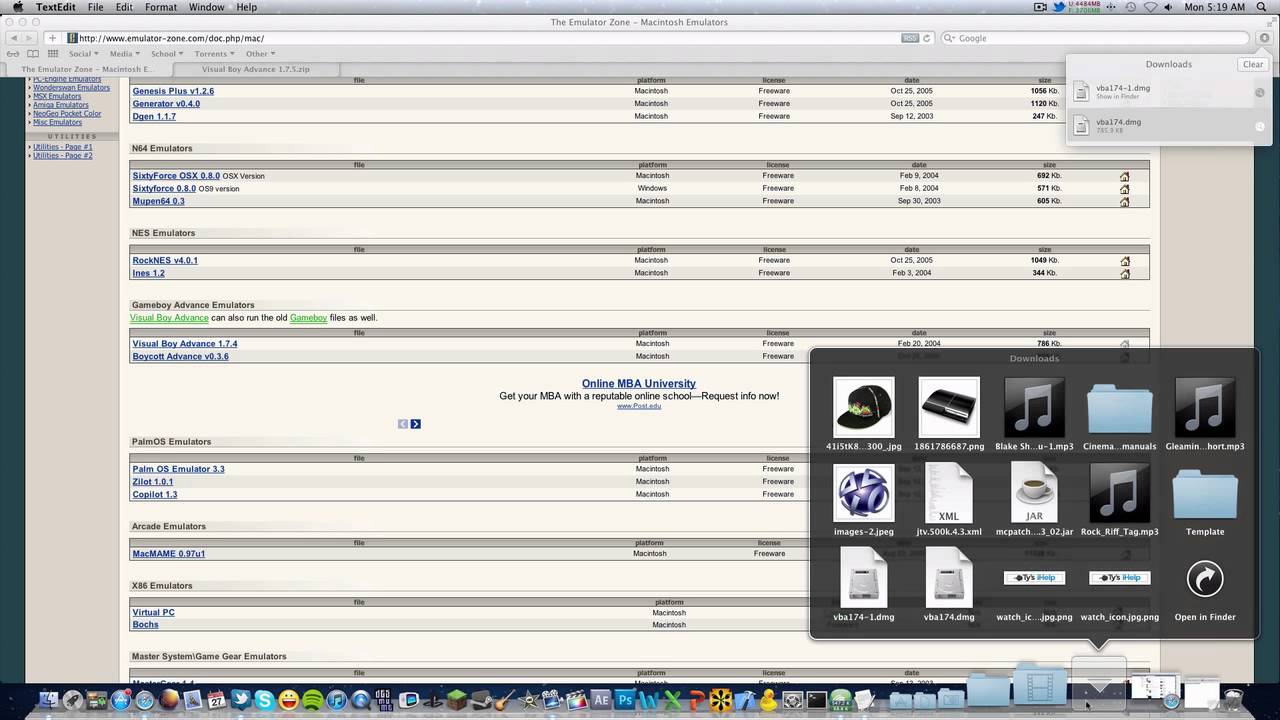Screen dimensions: 1280x720
Task: Expand the Media bookmarks dropdown
Action: 124,54
